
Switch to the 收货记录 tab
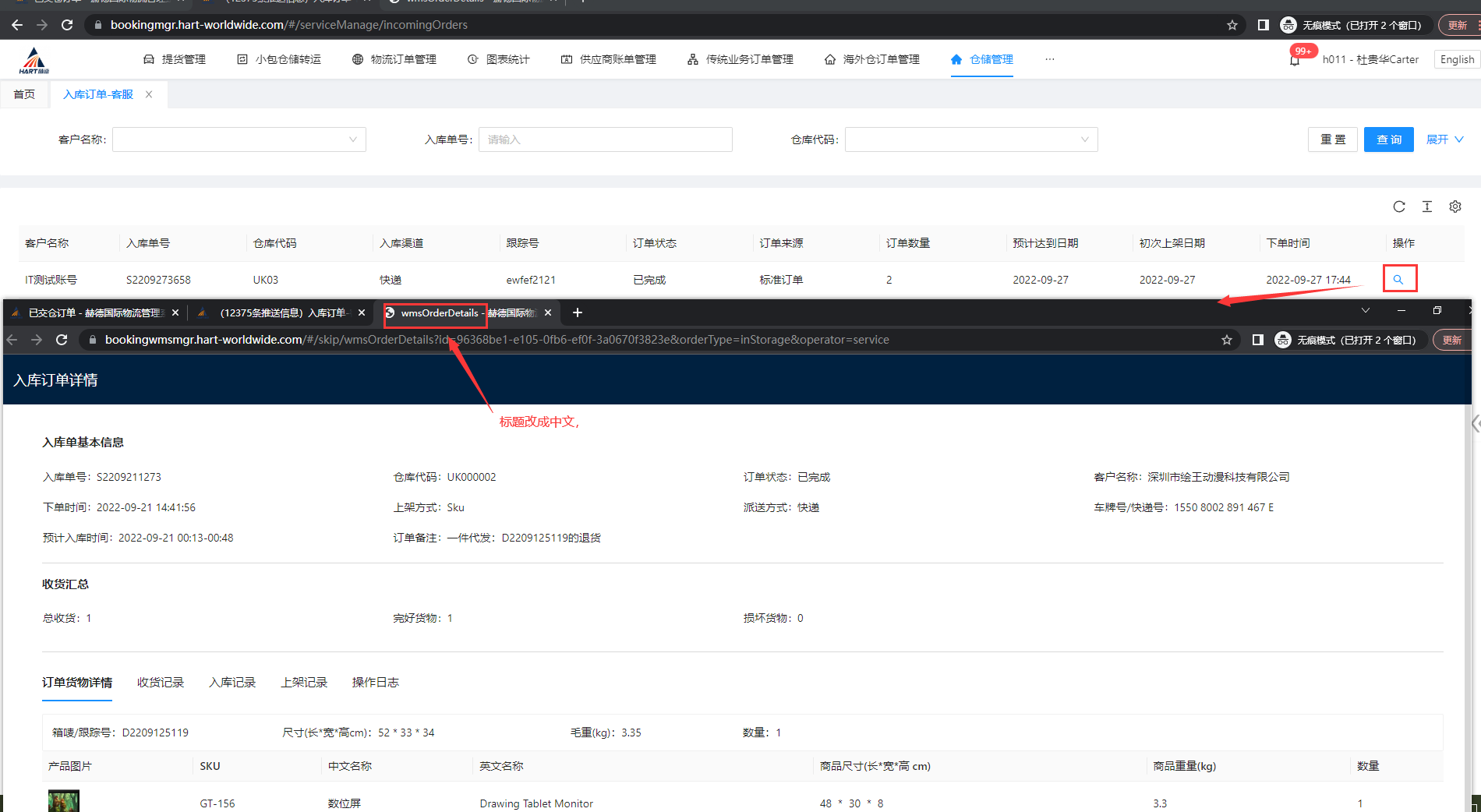point(161,682)
